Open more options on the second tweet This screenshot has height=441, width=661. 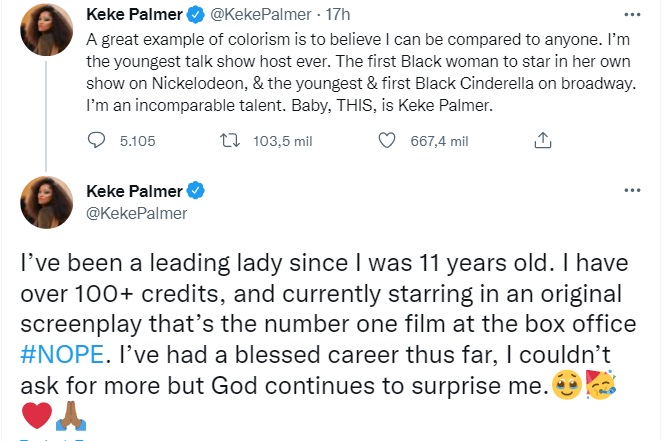coord(631,190)
